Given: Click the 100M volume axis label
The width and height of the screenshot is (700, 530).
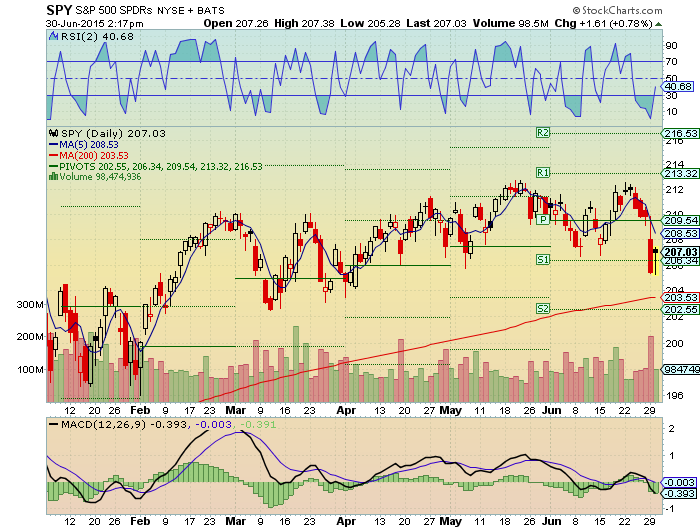Looking at the screenshot, I should [x=30, y=369].
